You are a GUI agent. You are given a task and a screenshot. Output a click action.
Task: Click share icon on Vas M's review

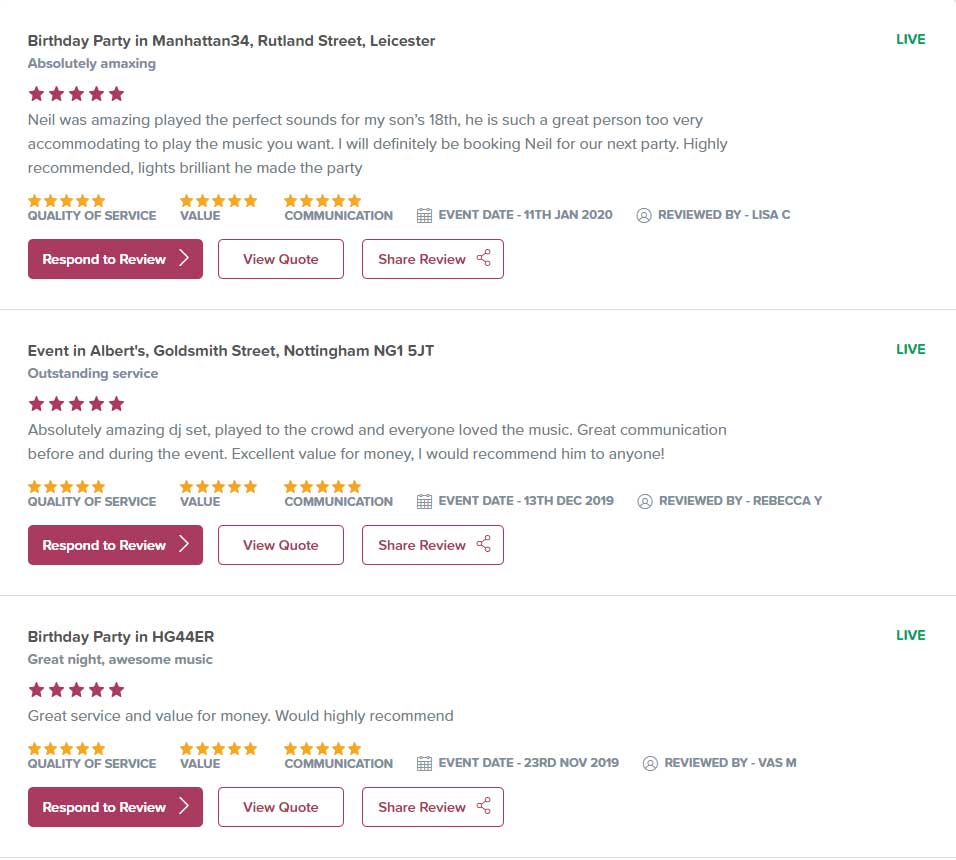pyautogui.click(x=484, y=807)
